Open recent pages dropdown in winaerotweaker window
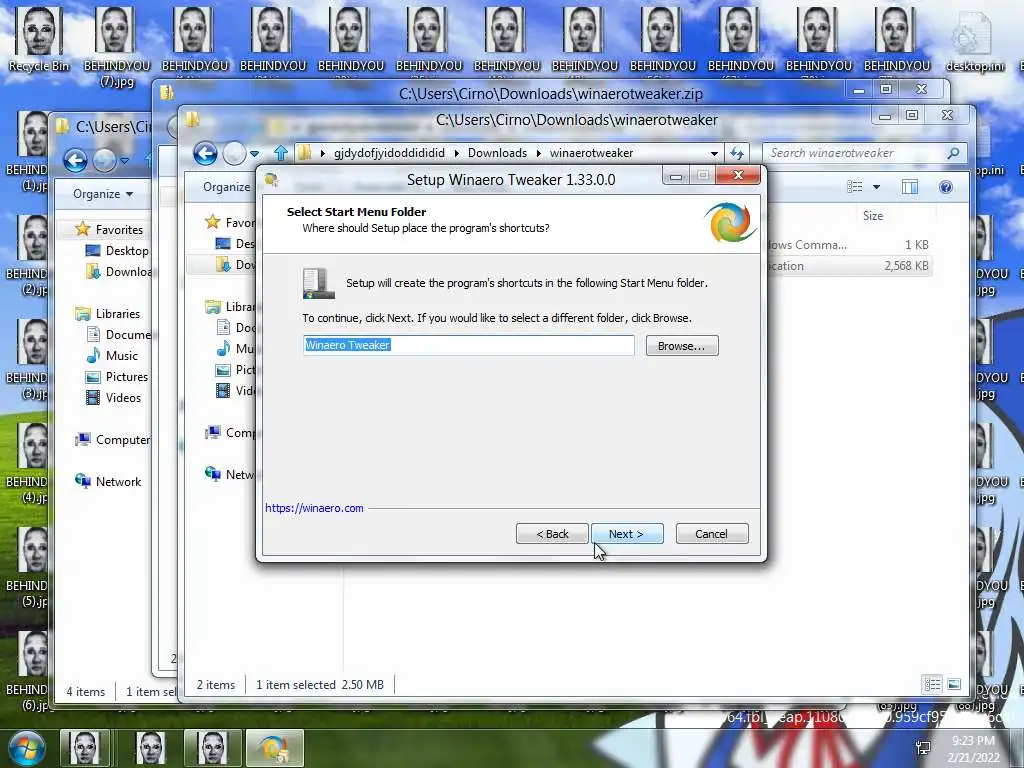The height and width of the screenshot is (768, 1024). (255, 154)
